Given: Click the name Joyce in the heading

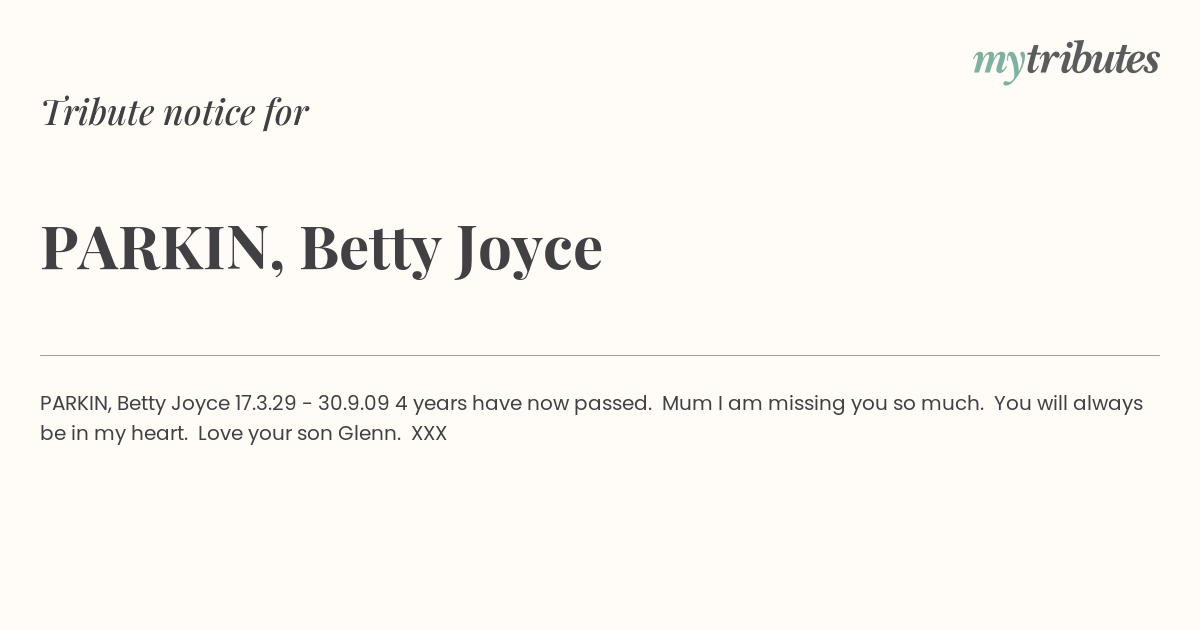Looking at the screenshot, I should point(529,250).
